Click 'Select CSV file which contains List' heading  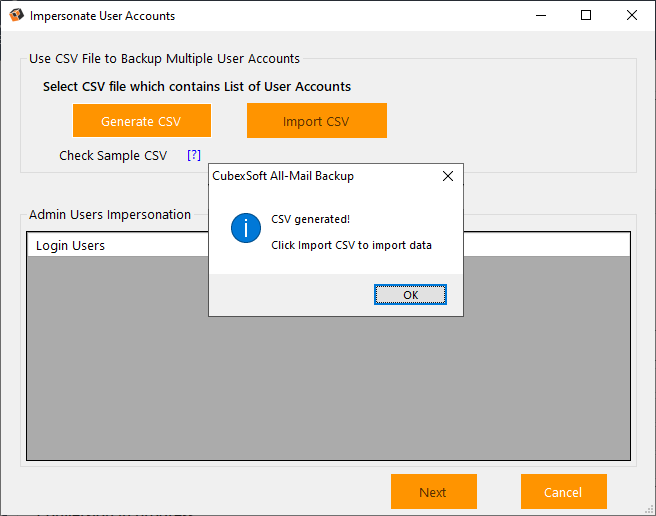coord(197,86)
